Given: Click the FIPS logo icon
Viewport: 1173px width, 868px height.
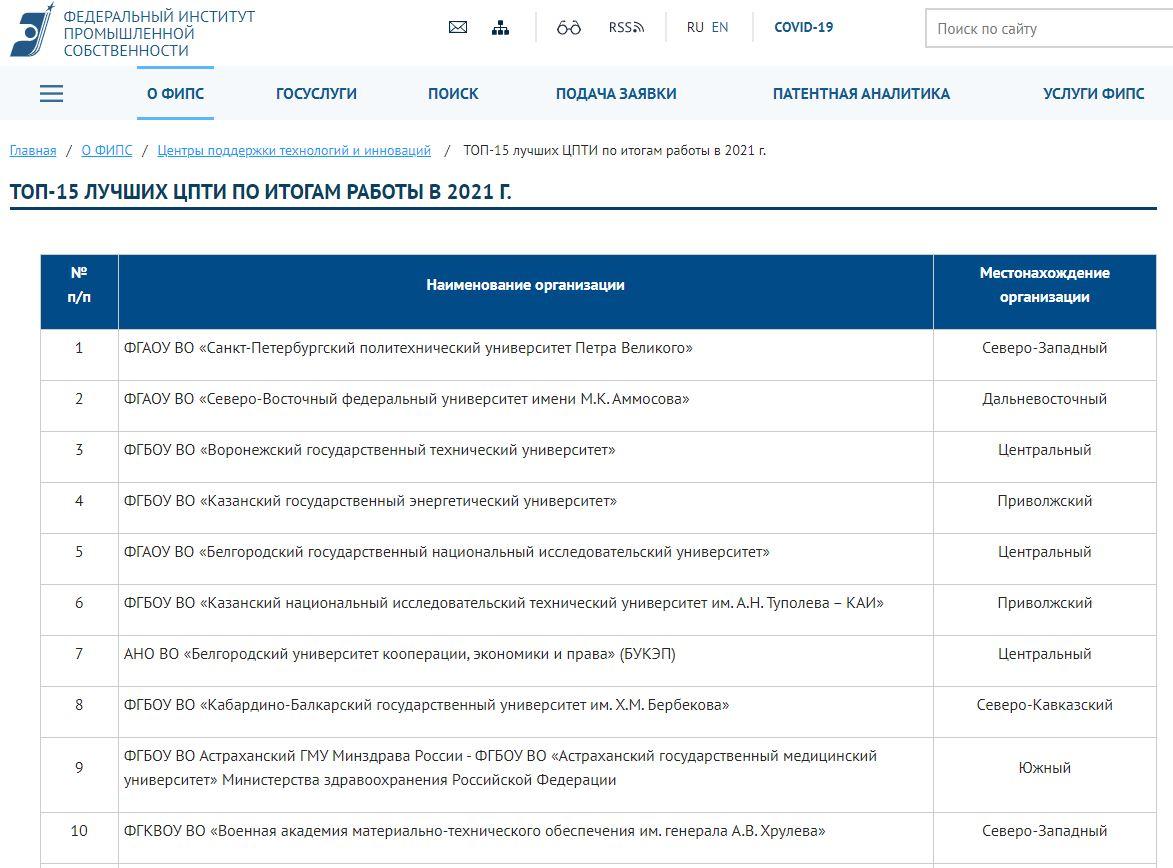Looking at the screenshot, I should tap(32, 30).
